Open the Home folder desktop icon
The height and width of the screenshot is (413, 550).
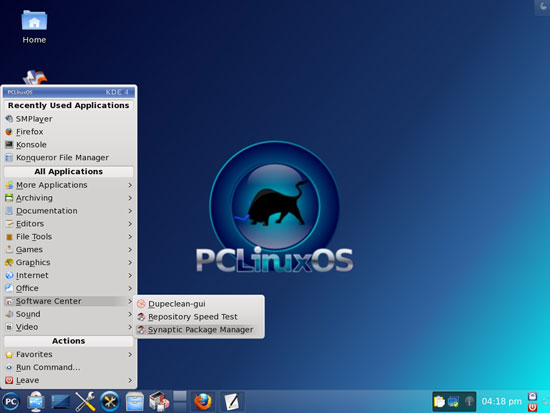[34, 27]
